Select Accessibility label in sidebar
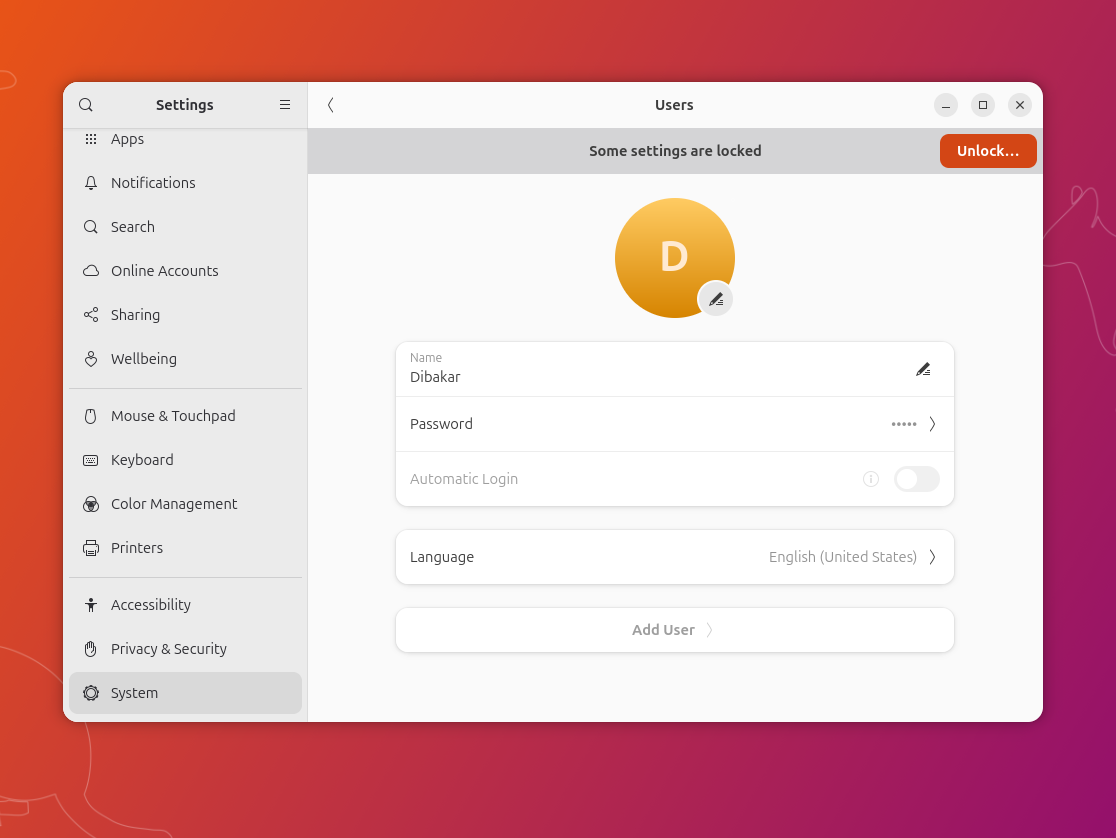Screen dimensions: 1116x838 click(151, 605)
